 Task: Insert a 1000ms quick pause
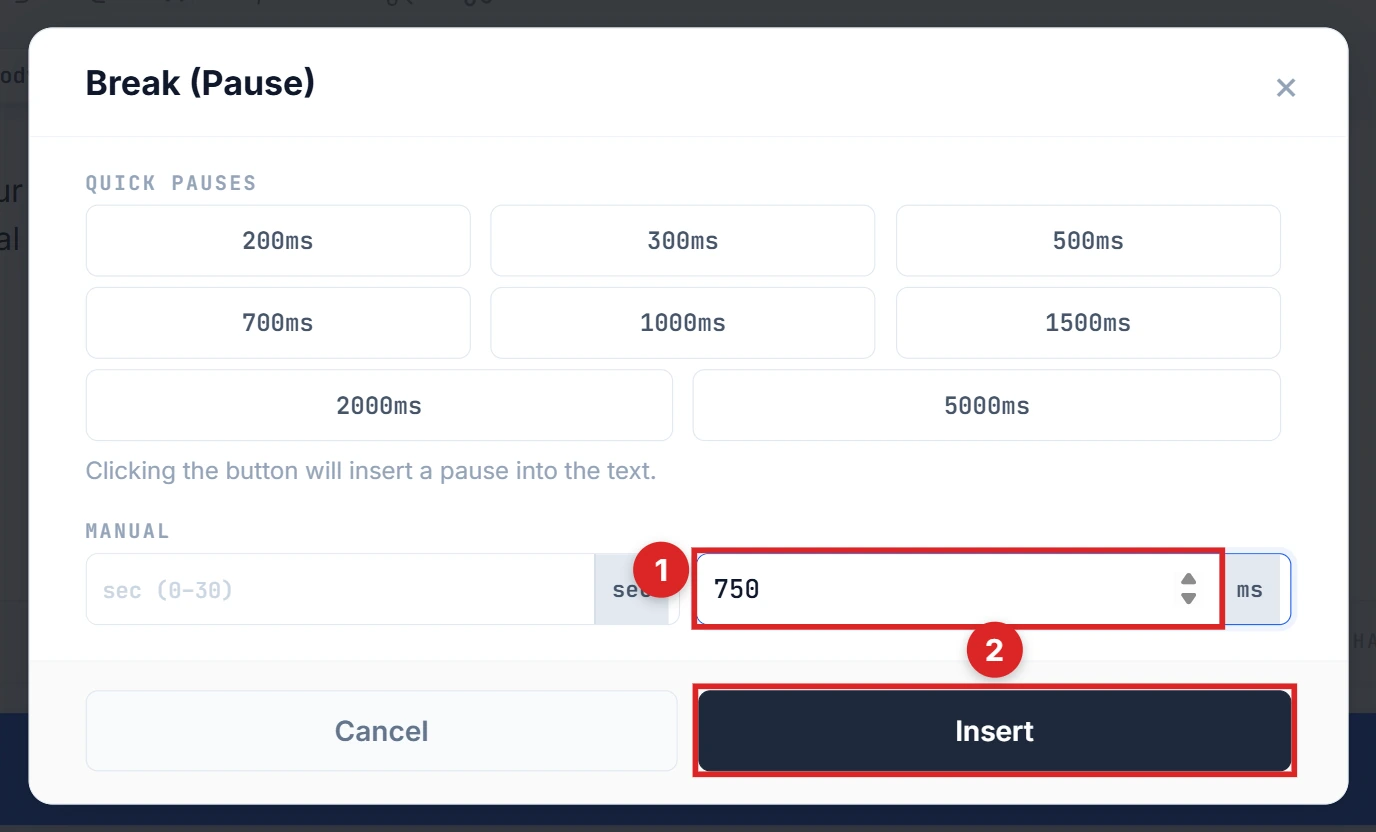[683, 322]
